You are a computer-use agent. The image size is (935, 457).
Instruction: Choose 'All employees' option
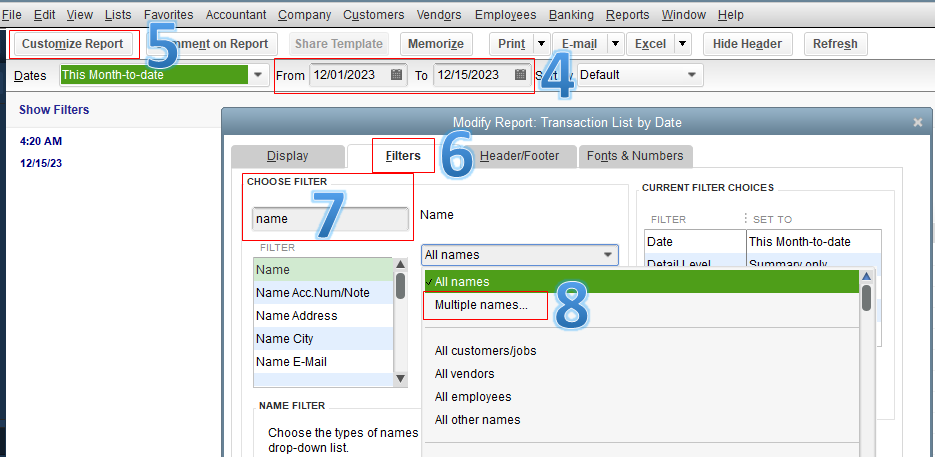click(641, 397)
